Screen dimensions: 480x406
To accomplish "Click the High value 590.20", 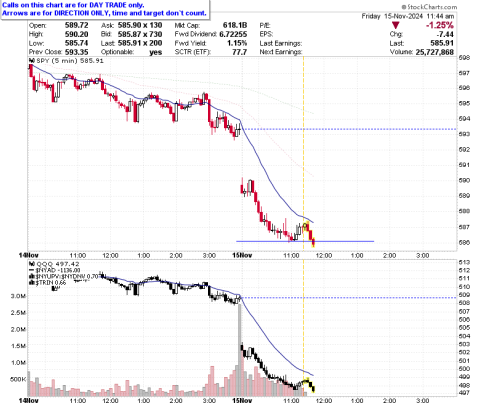I will click(x=77, y=34).
